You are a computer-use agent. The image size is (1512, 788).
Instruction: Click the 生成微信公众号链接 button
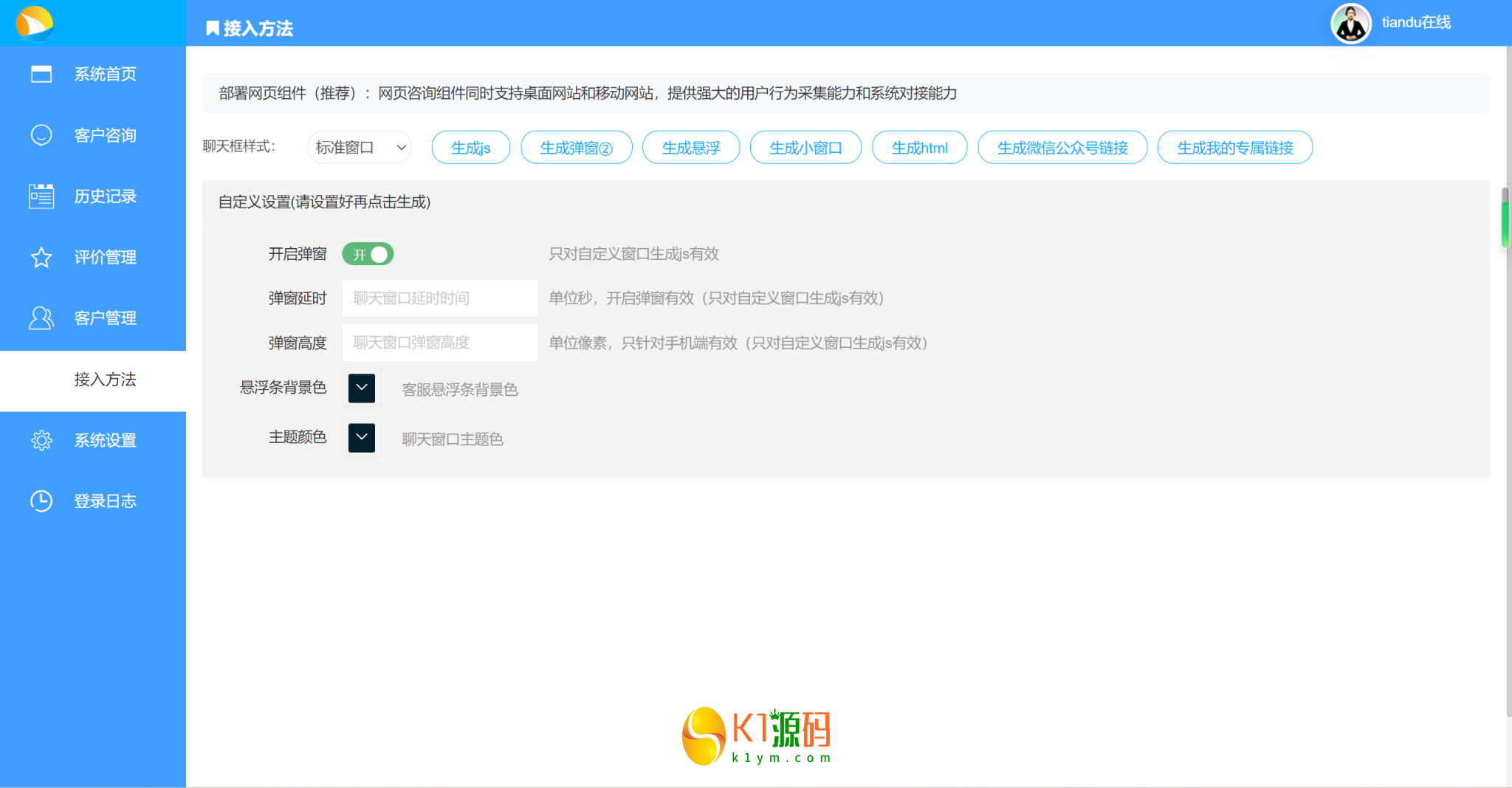1062,147
